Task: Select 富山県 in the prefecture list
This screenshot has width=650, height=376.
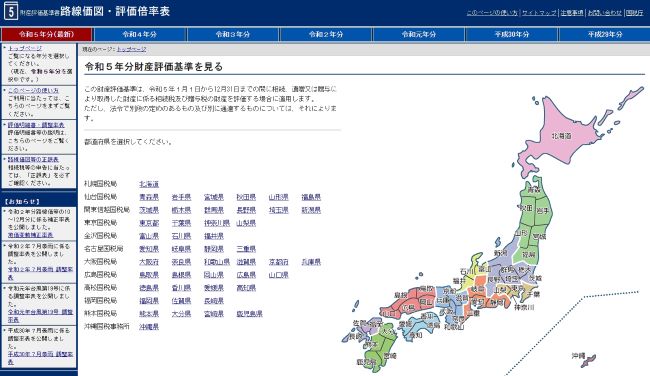Action: coord(149,236)
